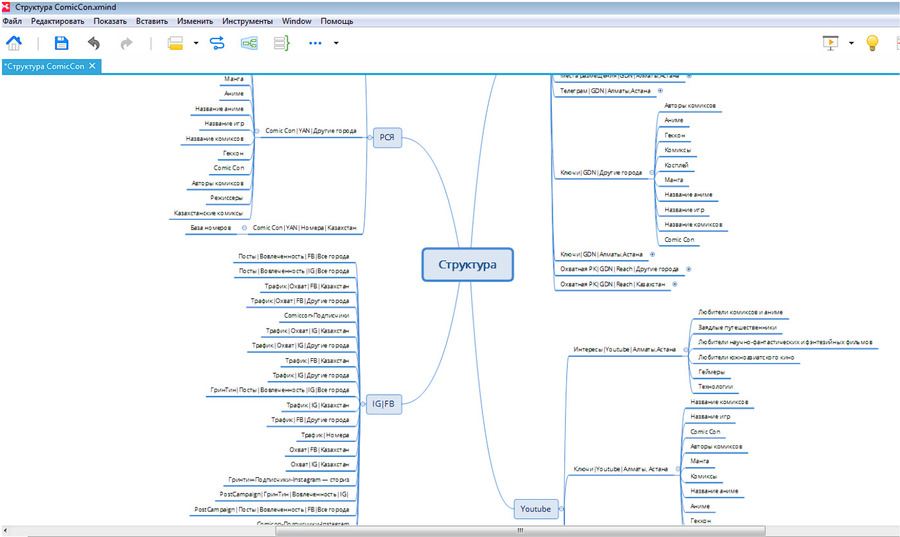Select Режиссеры subtopic
This screenshot has width=900, height=537.
tap(226, 198)
